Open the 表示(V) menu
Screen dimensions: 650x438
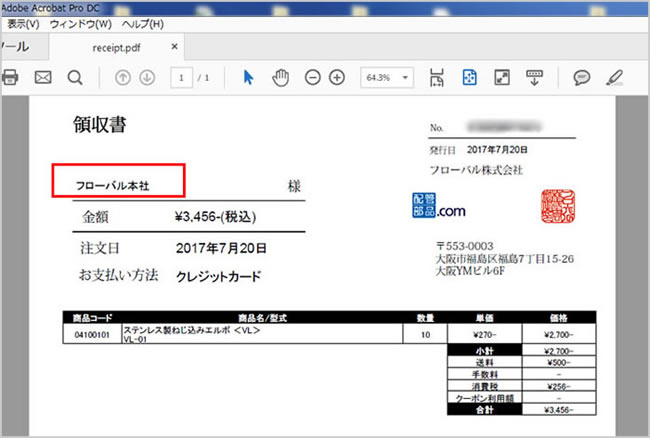coord(22,23)
